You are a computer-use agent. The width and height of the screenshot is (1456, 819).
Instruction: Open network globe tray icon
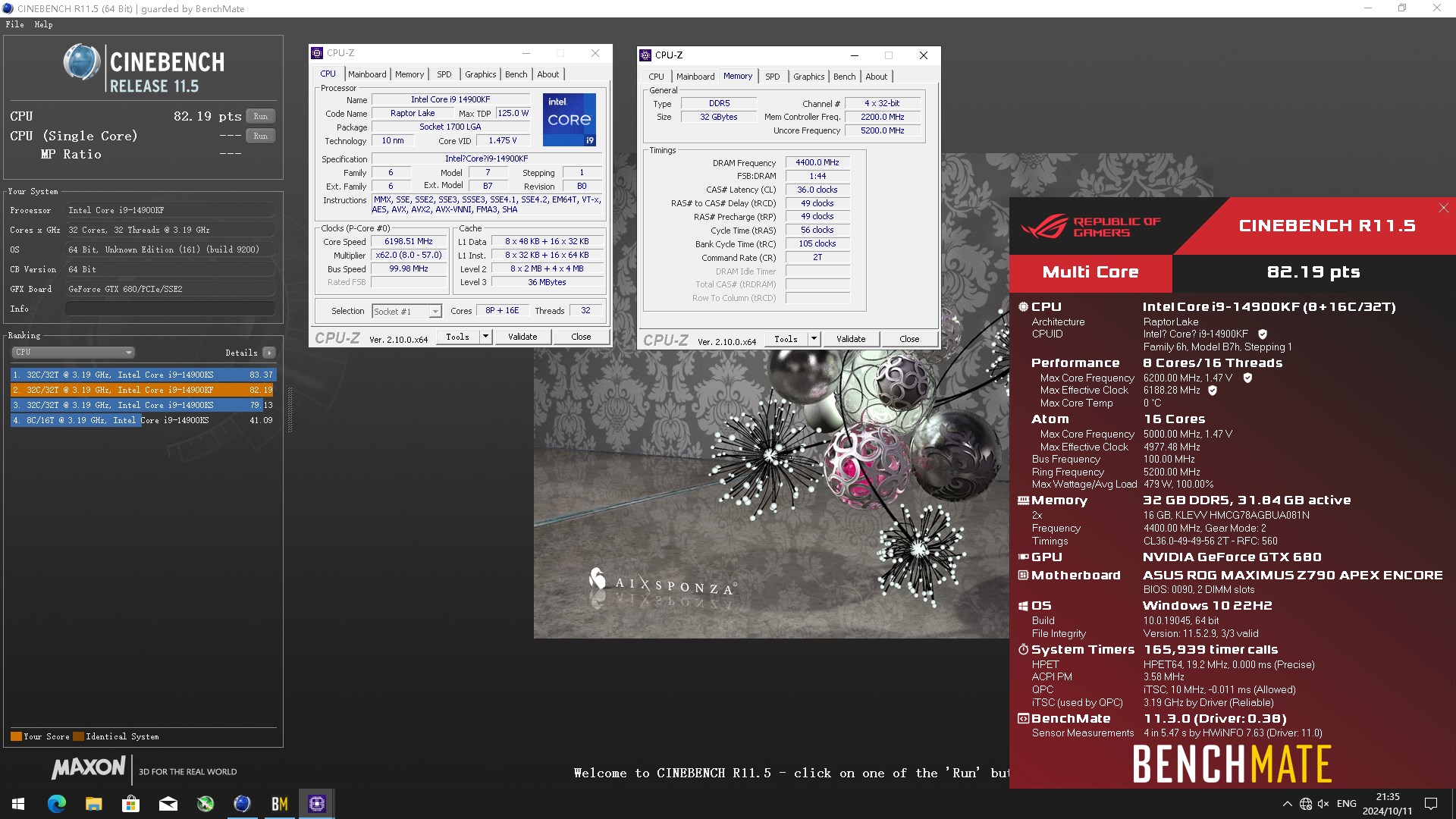click(1305, 804)
